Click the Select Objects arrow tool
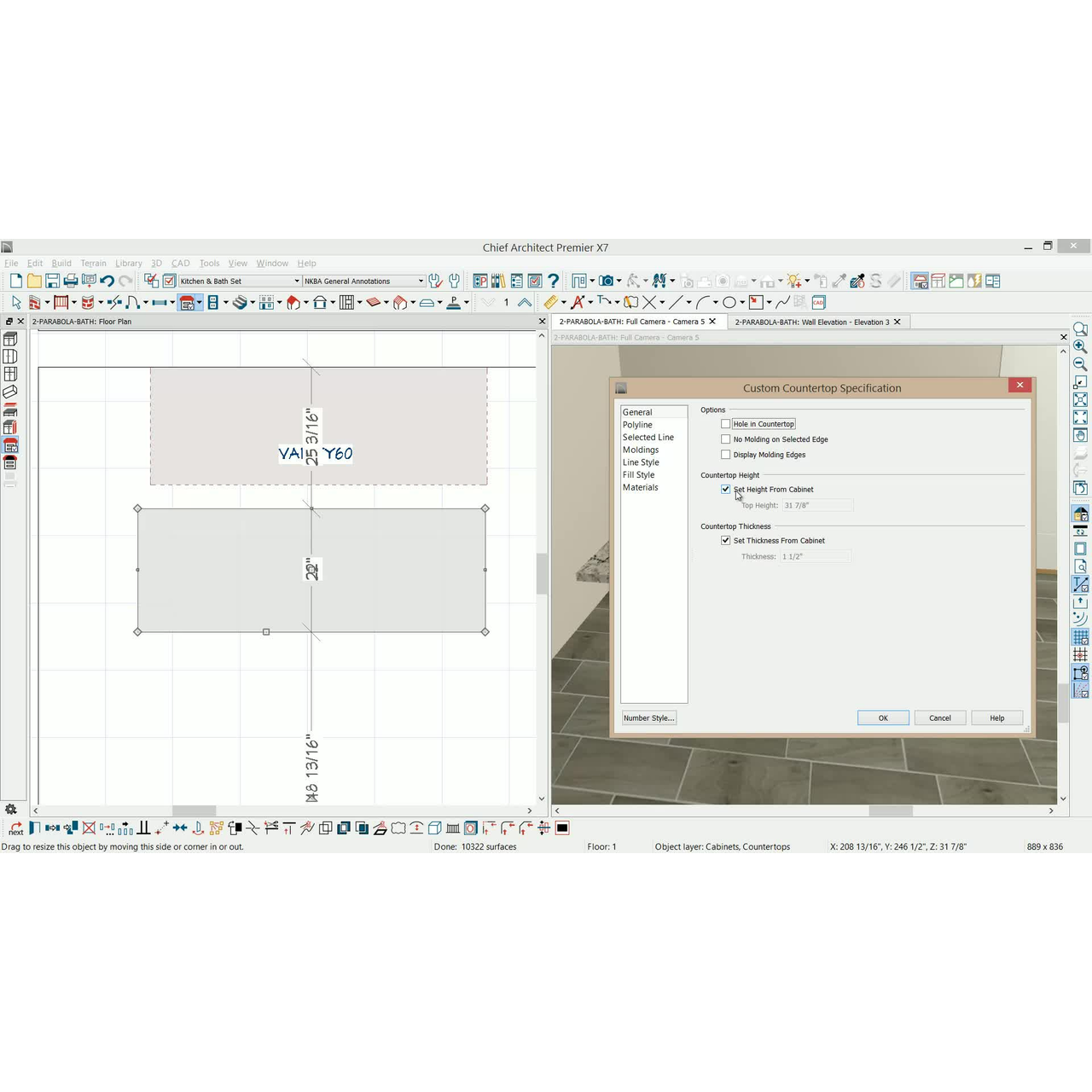Viewport: 1092px width, 1092px height. point(15,302)
